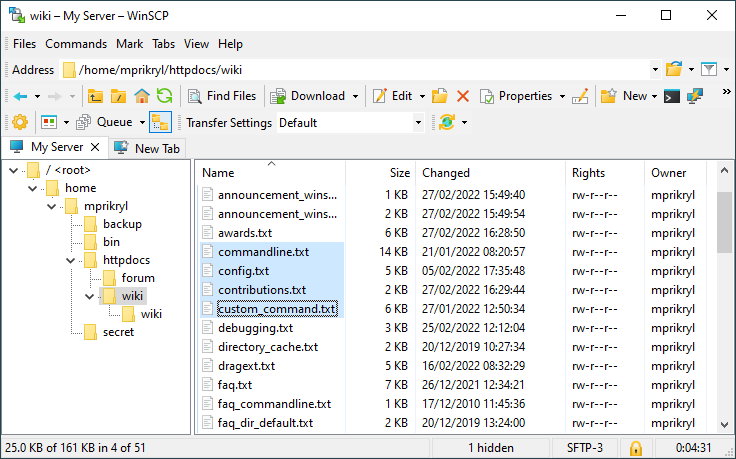Viewport: 736px width, 459px height.
Task: Click the Refresh directory icon
Action: pyautogui.click(x=164, y=96)
